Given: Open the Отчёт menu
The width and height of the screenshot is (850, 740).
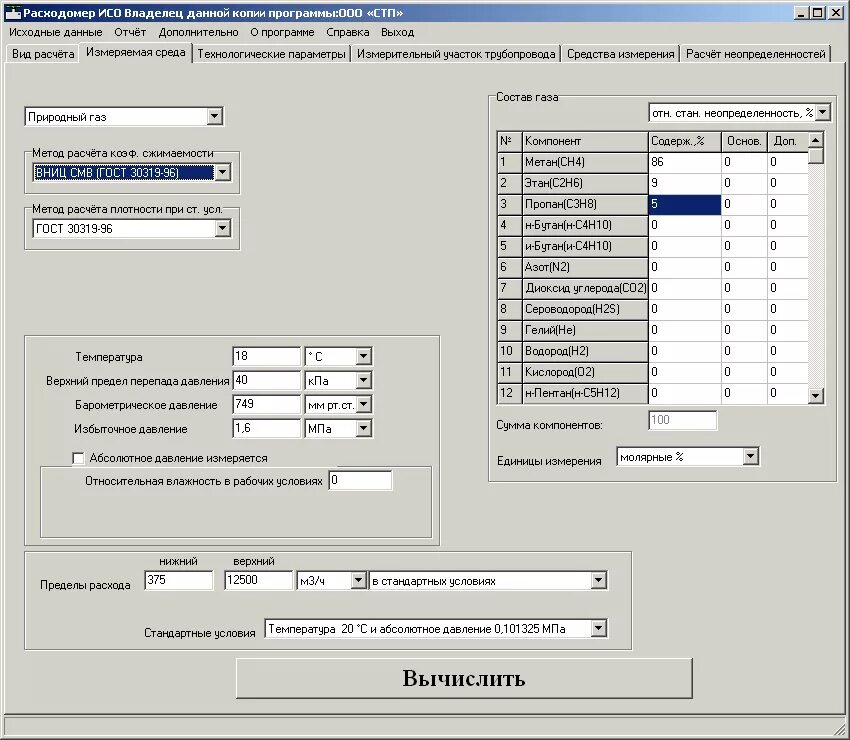Looking at the screenshot, I should (130, 33).
